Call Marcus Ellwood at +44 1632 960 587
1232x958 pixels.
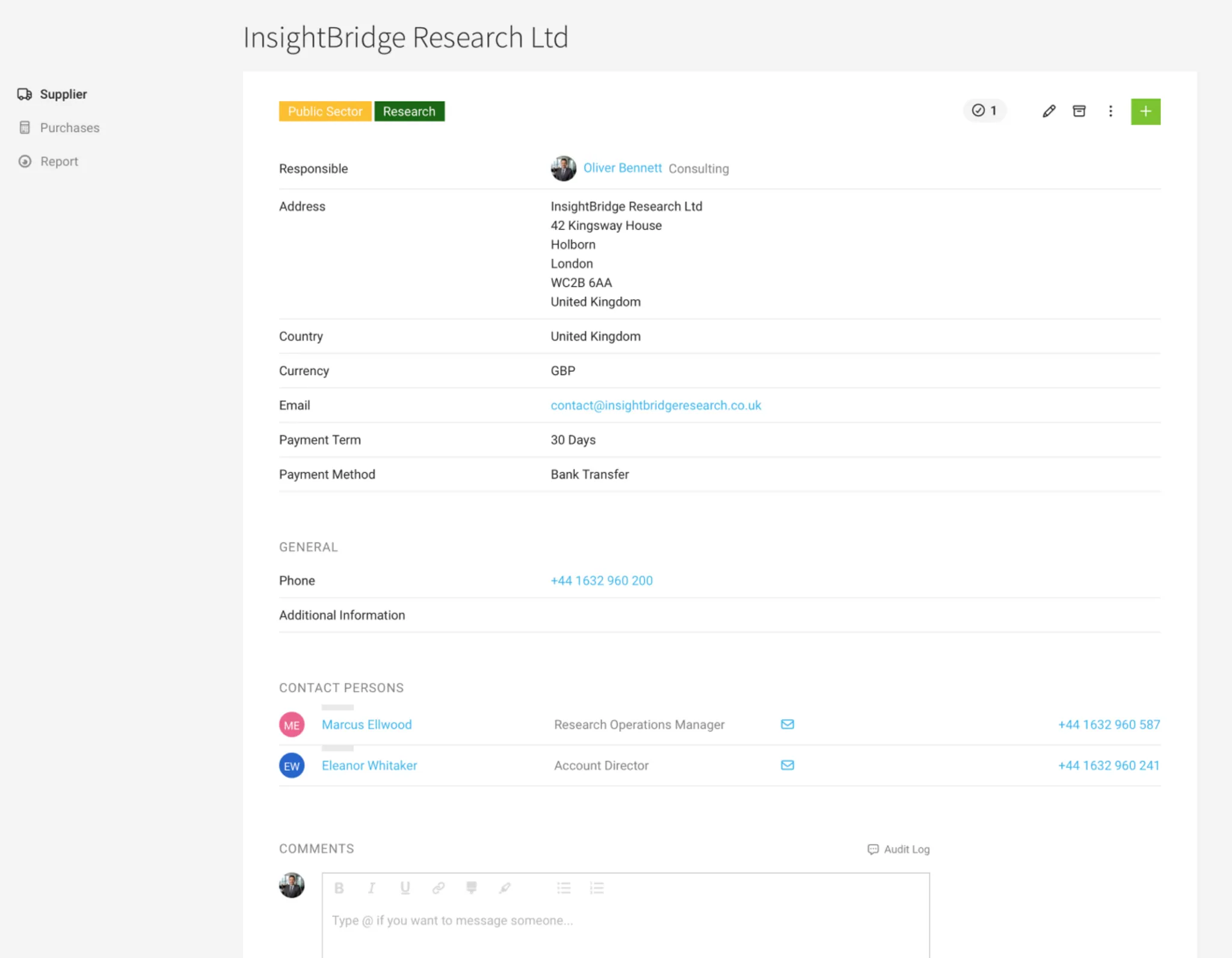click(1109, 725)
